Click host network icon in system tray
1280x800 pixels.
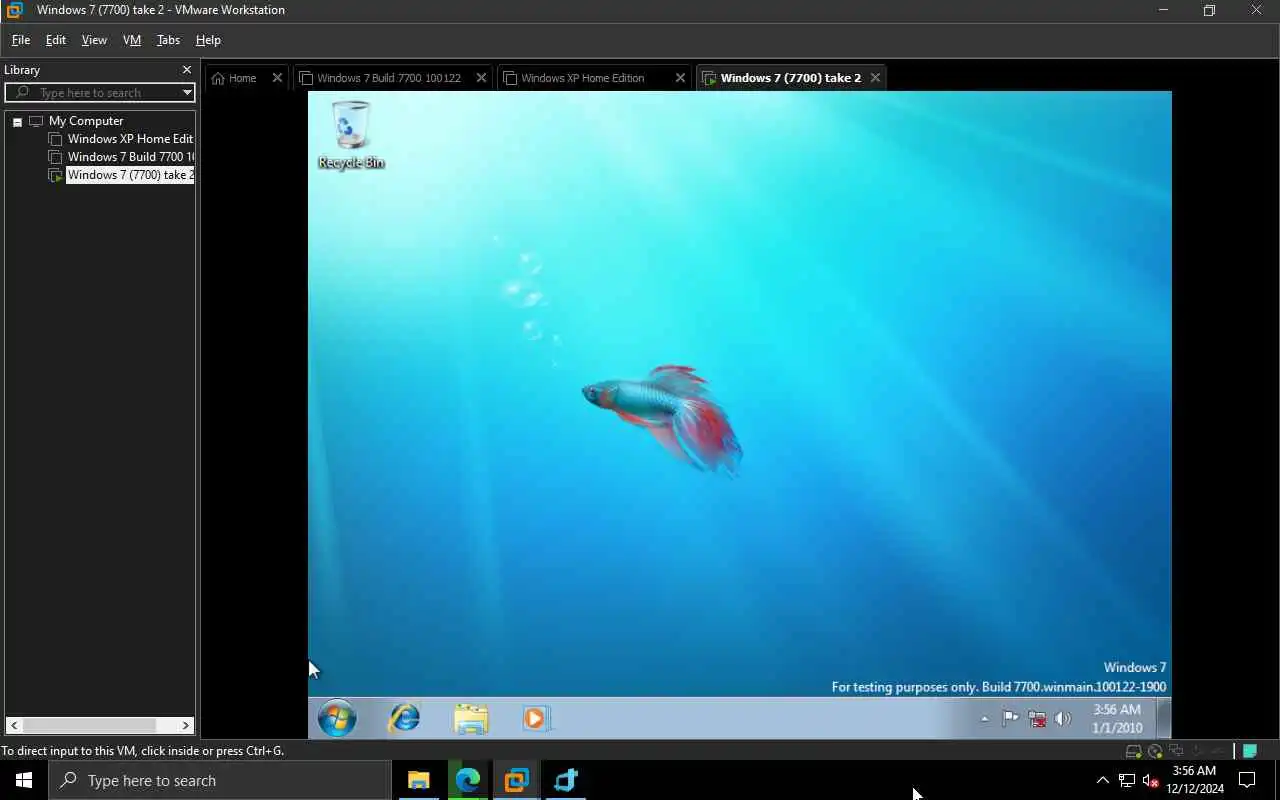1127,780
